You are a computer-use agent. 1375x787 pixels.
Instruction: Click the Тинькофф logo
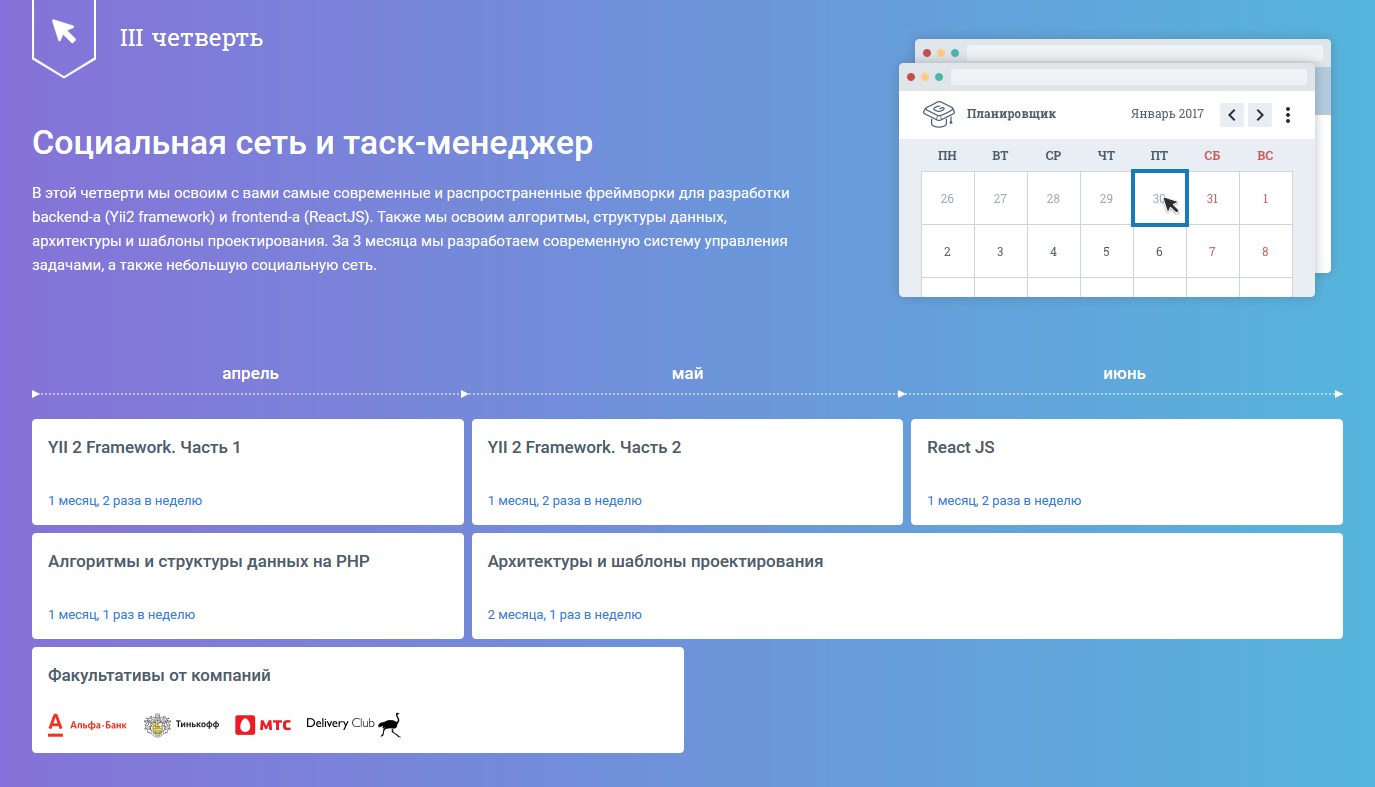(180, 723)
